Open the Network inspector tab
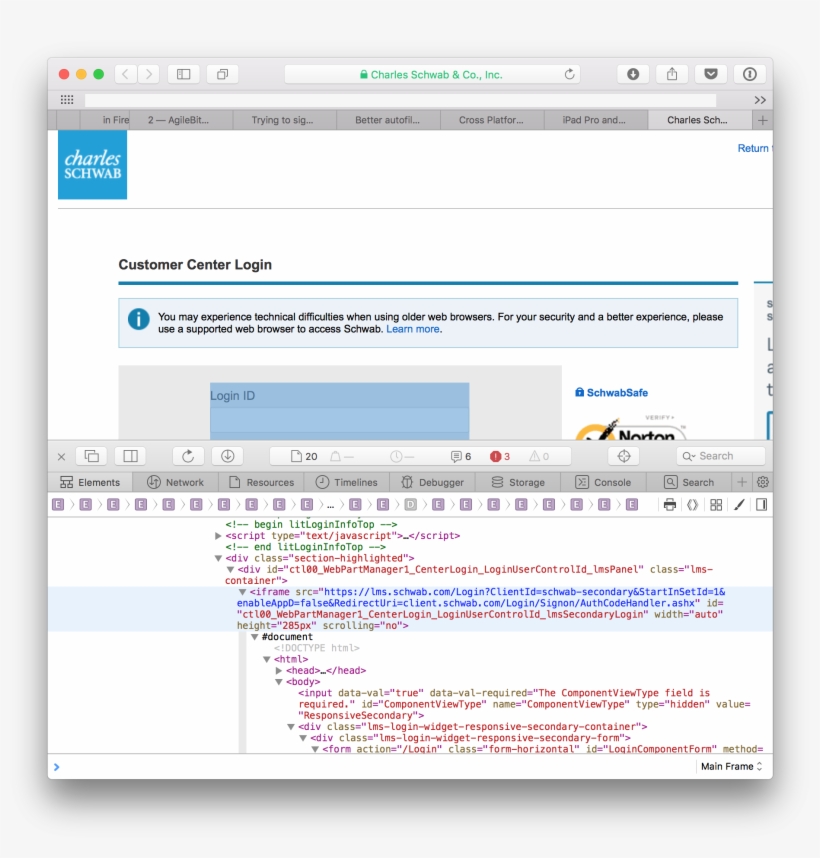This screenshot has width=820, height=858. point(175,482)
